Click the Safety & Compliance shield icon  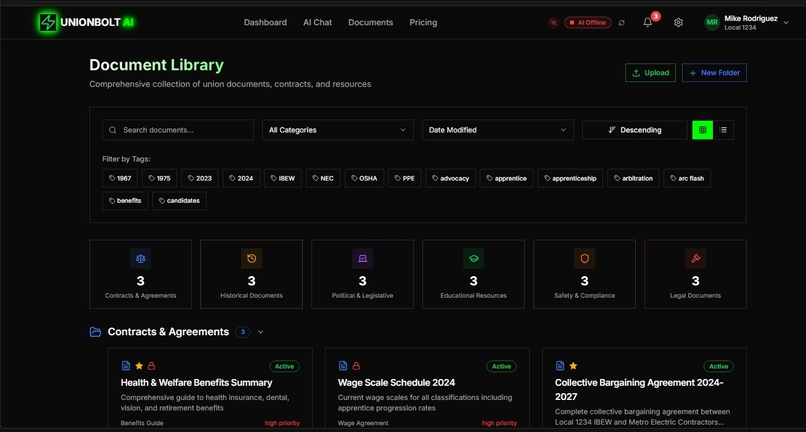tap(584, 259)
